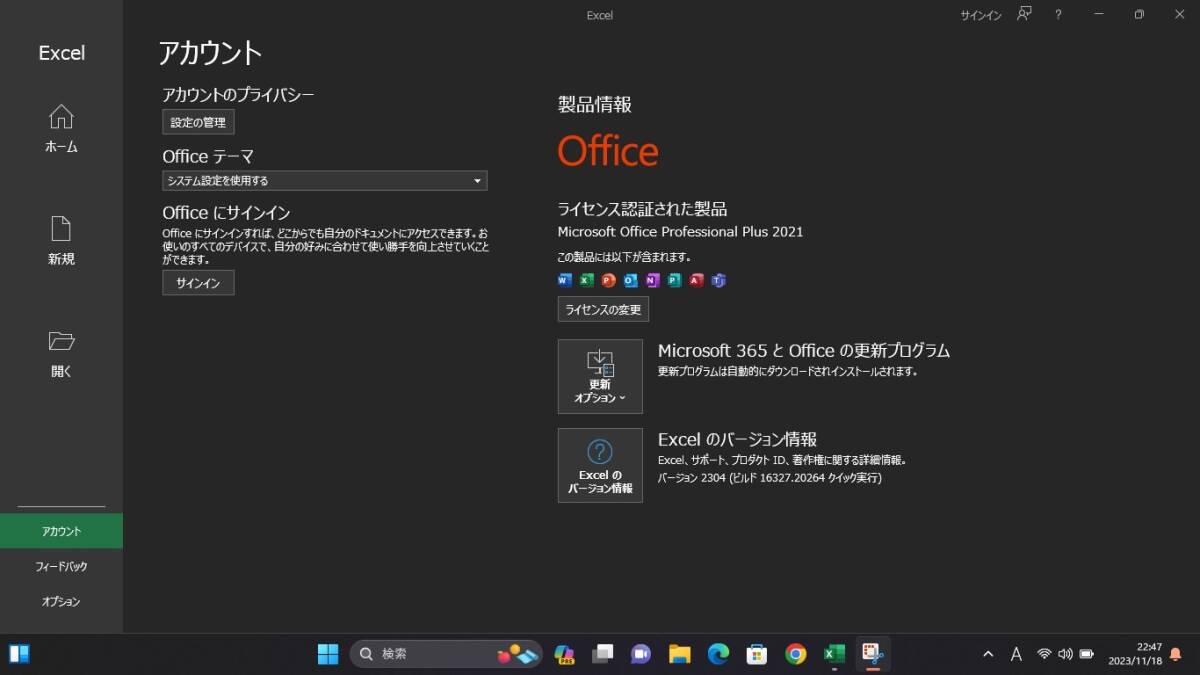Expand hidden icons in the system tray
Screen dimensions: 1200x675
[x=987, y=654]
